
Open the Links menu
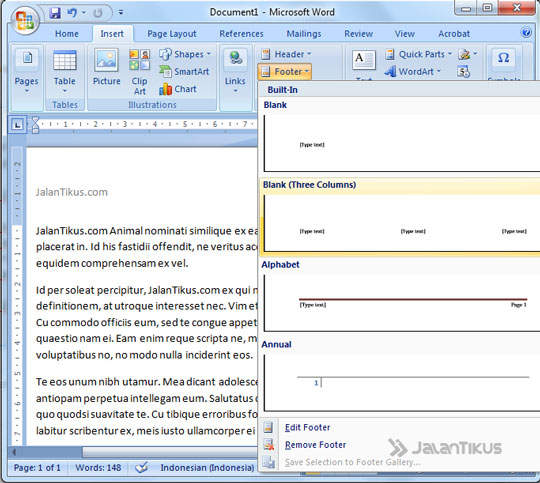236,72
